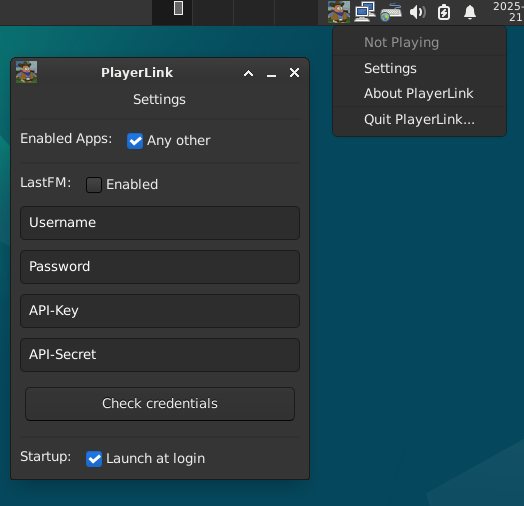Click the Not Playing menu entry
The height and width of the screenshot is (506, 524).
click(419, 42)
